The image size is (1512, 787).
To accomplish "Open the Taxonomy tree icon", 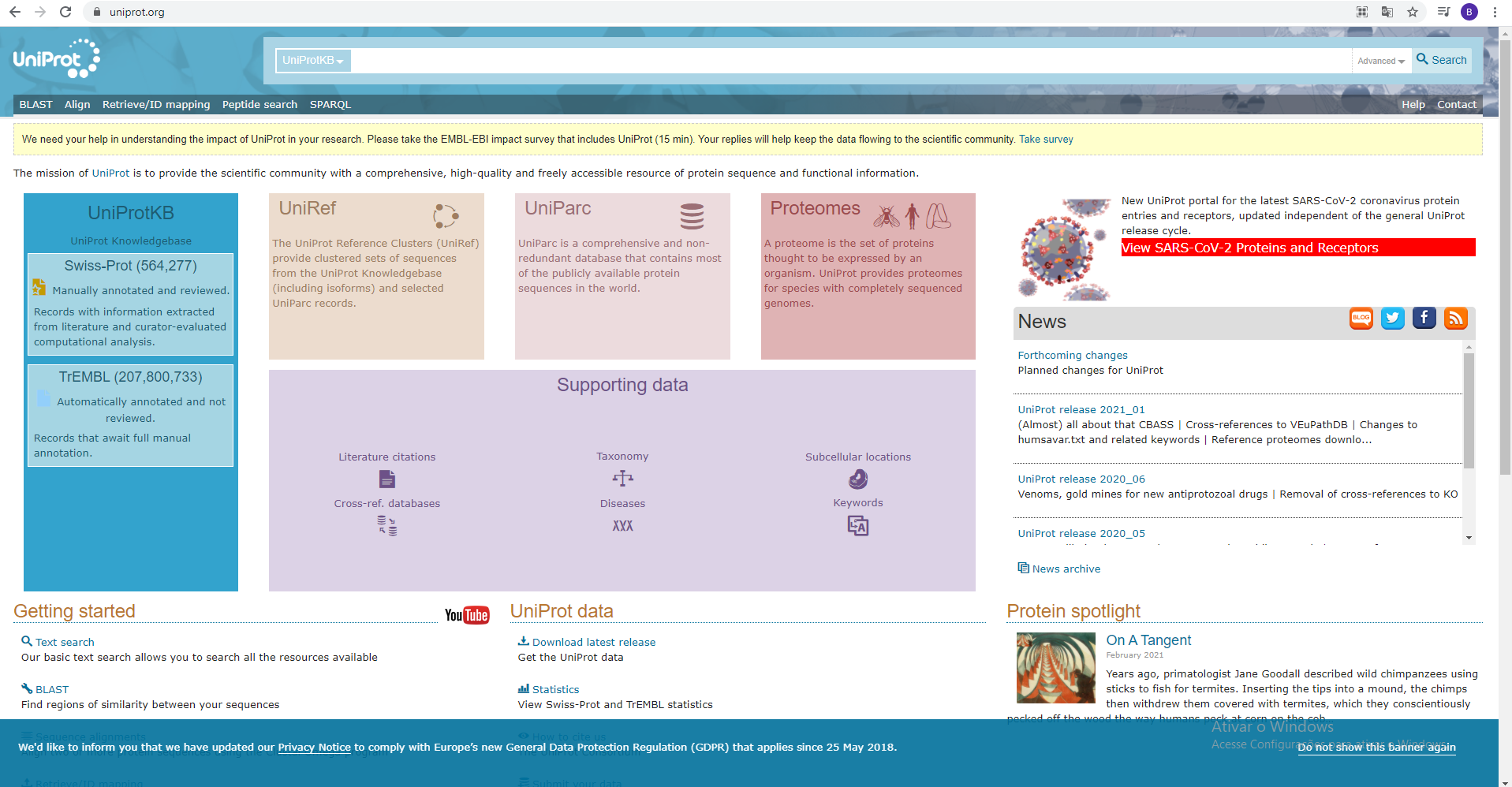I will point(622,479).
